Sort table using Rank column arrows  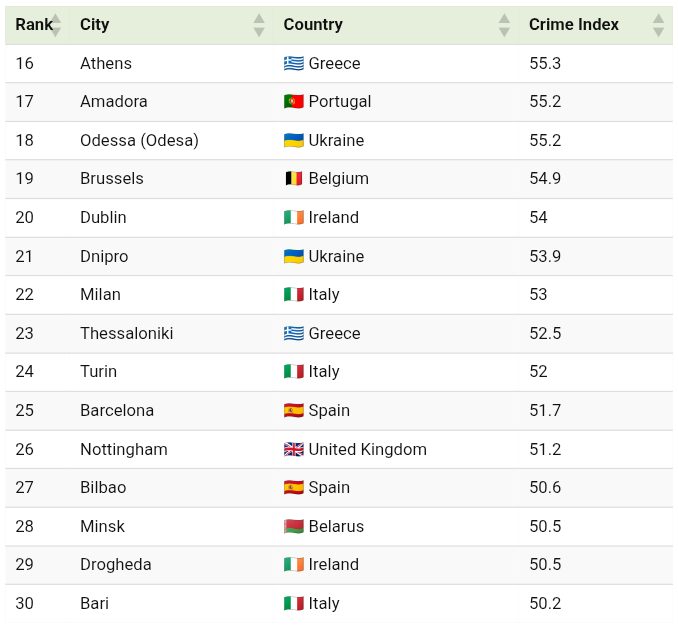(x=56, y=25)
